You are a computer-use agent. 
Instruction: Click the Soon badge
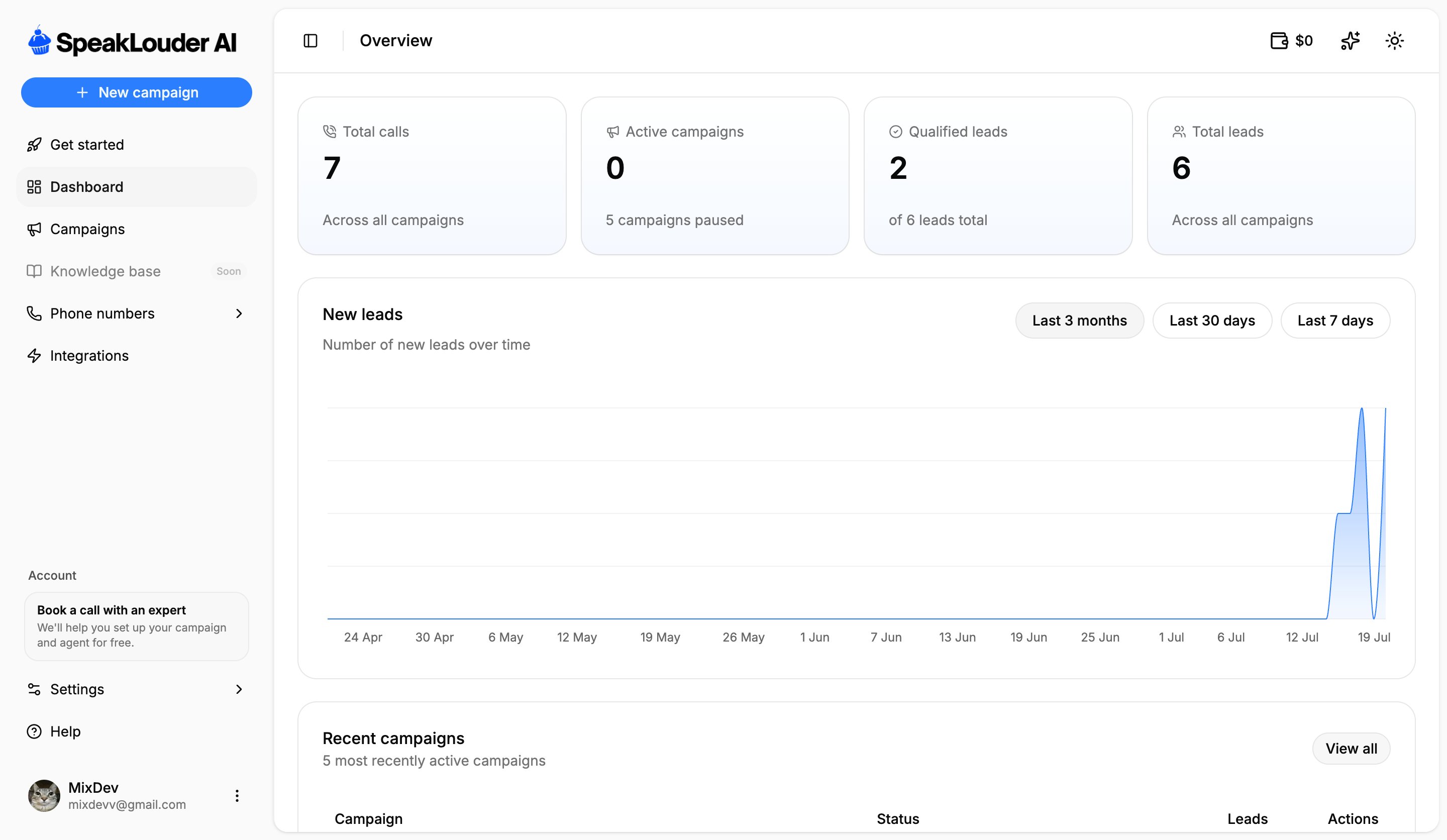coord(229,271)
